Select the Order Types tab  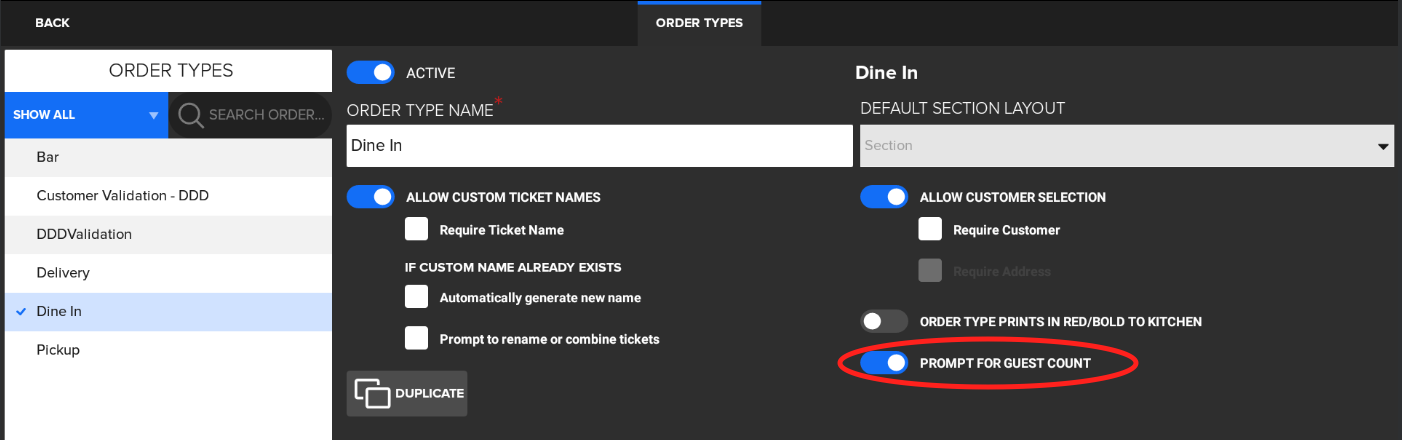tap(699, 23)
